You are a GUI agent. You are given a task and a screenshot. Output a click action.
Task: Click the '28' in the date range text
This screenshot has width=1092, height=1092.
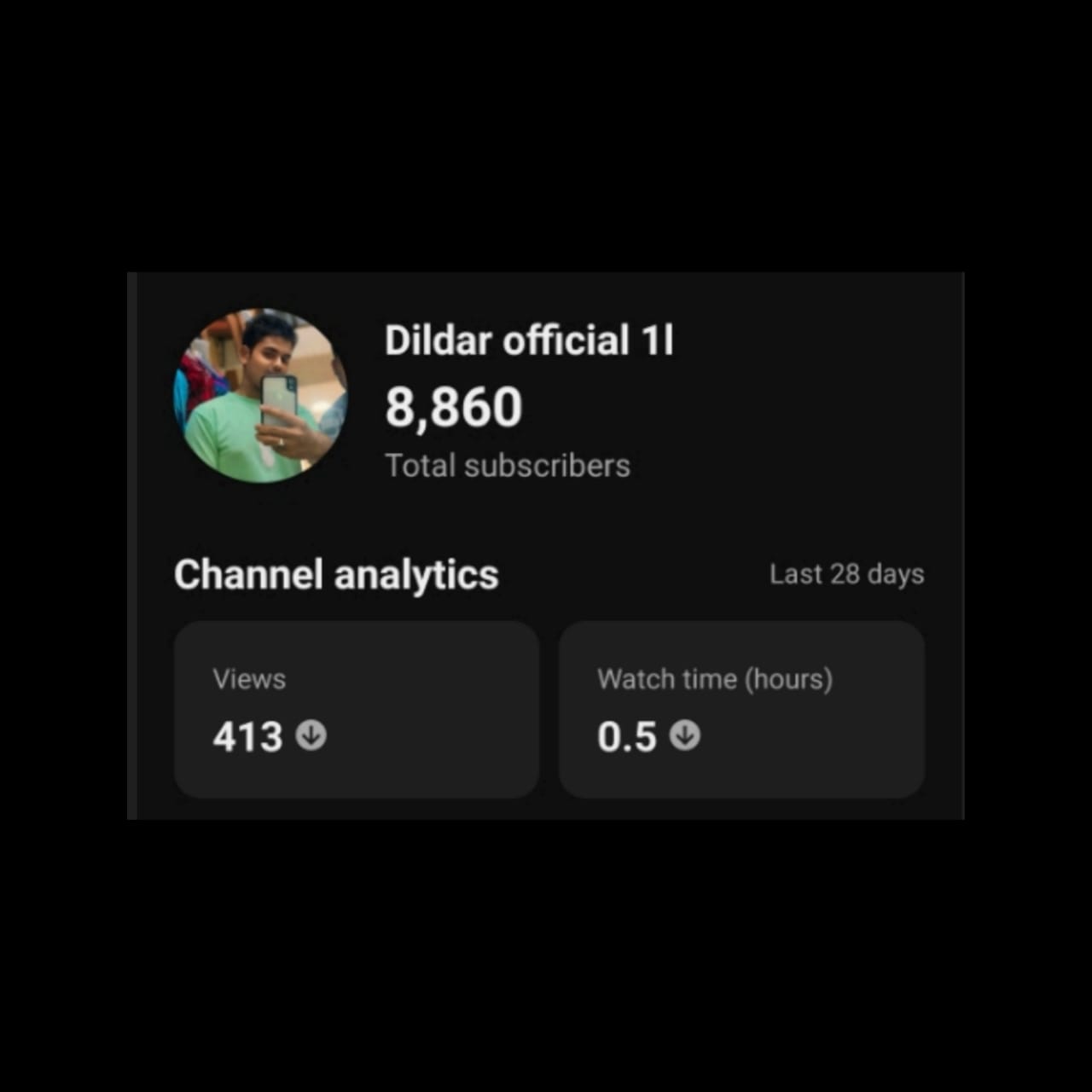click(x=844, y=574)
